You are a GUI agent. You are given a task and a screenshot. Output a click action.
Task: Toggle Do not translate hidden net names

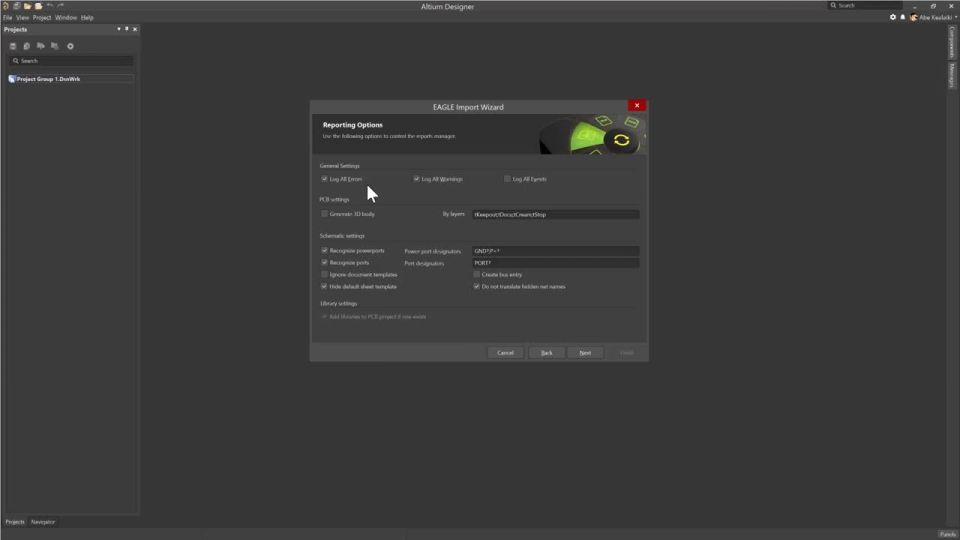[476, 286]
